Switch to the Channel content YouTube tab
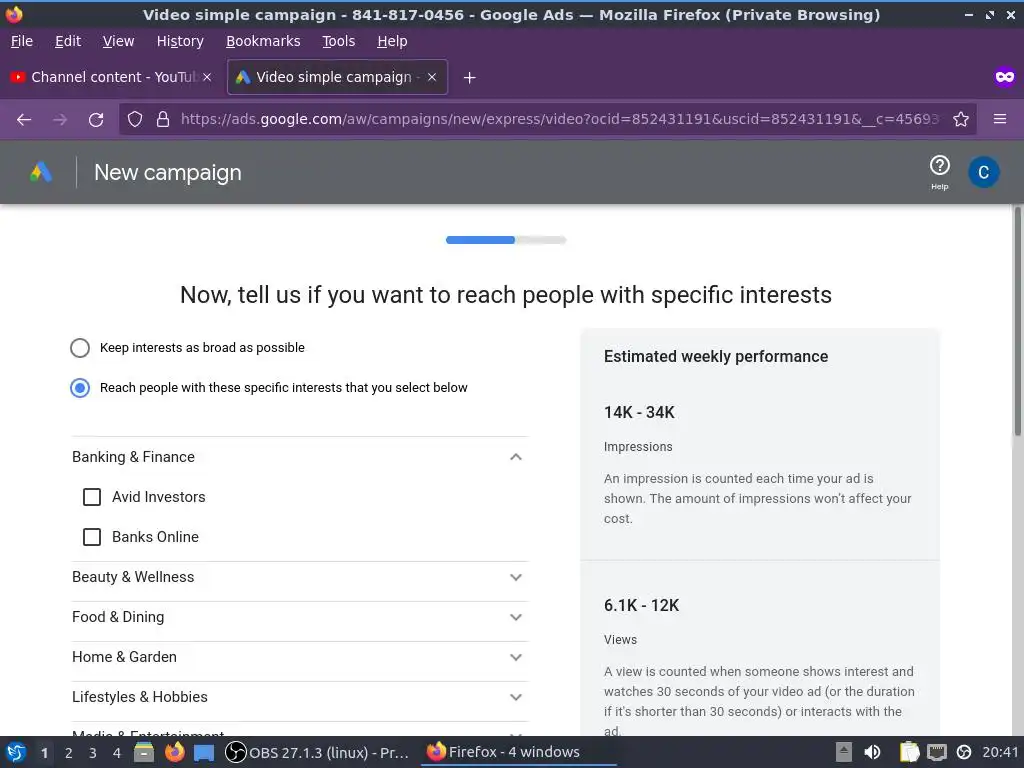This screenshot has height=768, width=1024. pos(111,77)
